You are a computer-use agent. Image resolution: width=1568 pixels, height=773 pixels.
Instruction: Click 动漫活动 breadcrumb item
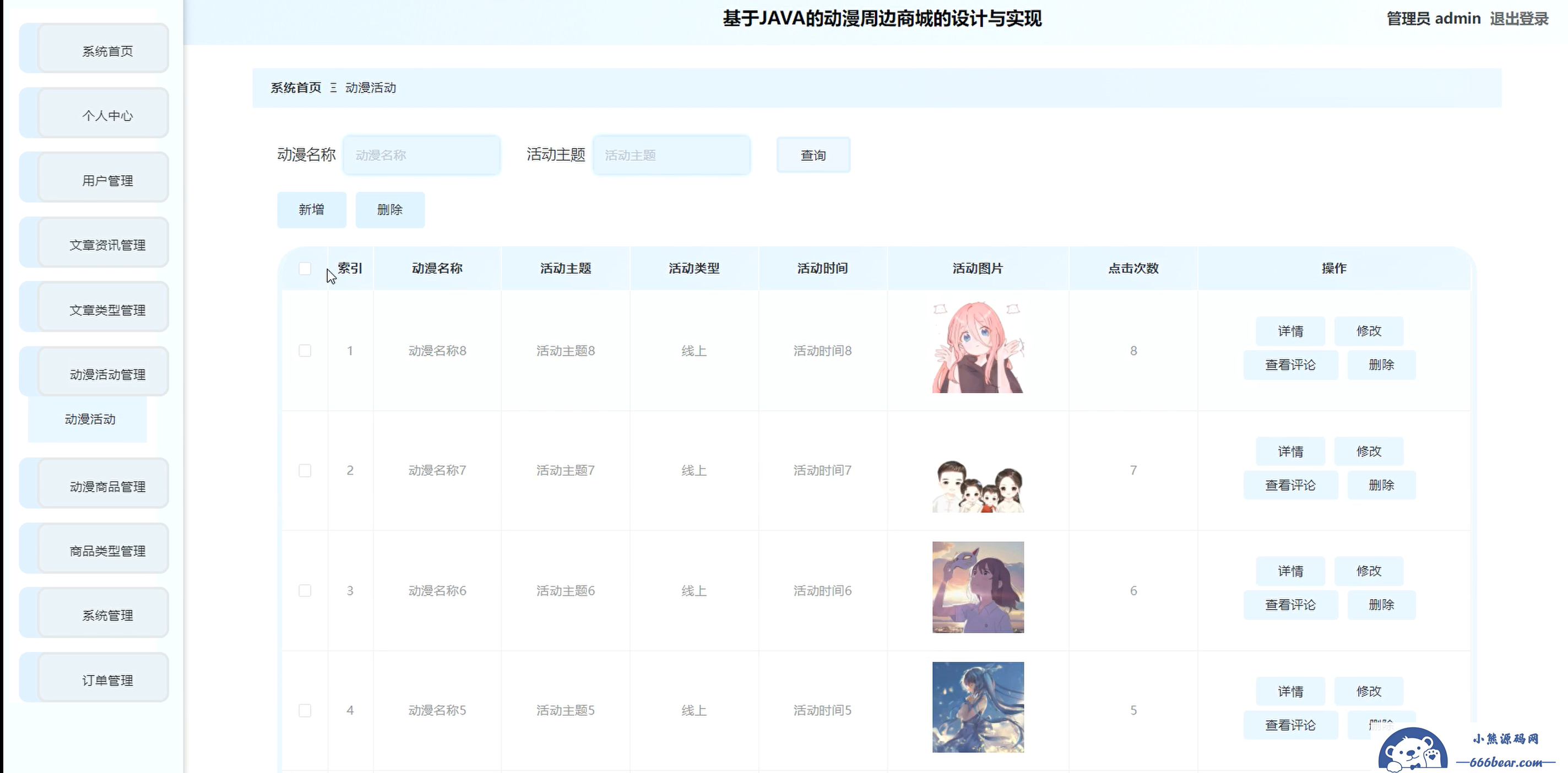coord(371,88)
